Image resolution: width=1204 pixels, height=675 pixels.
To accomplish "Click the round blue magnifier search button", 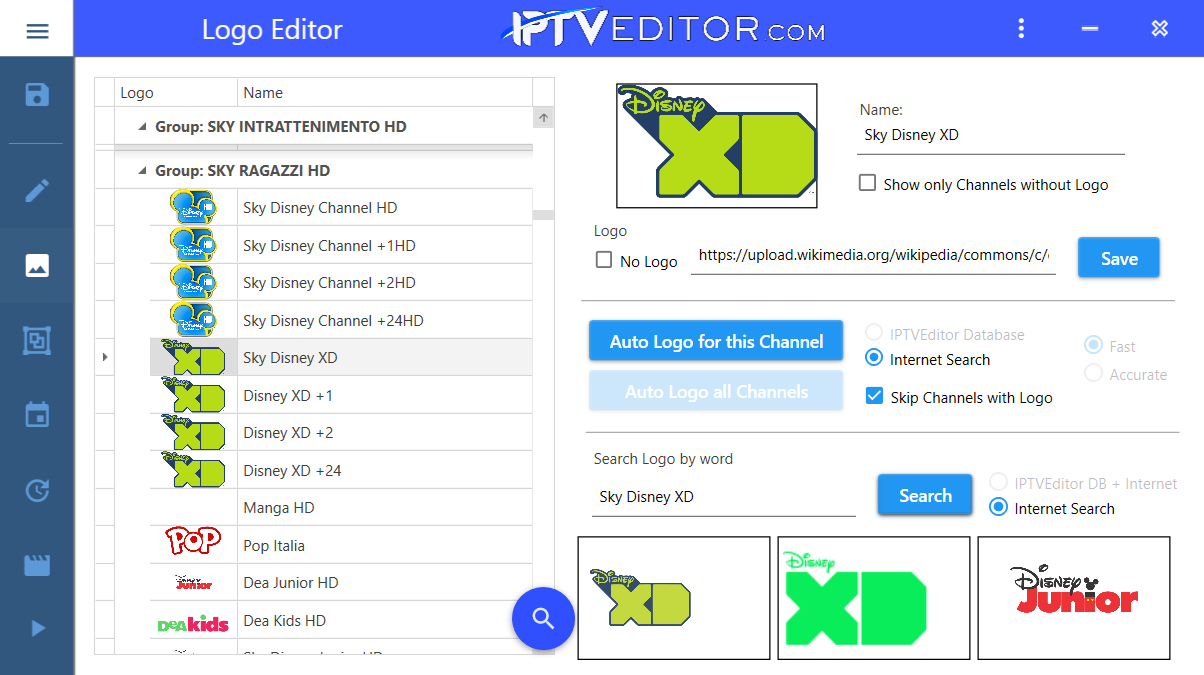I will [543, 618].
